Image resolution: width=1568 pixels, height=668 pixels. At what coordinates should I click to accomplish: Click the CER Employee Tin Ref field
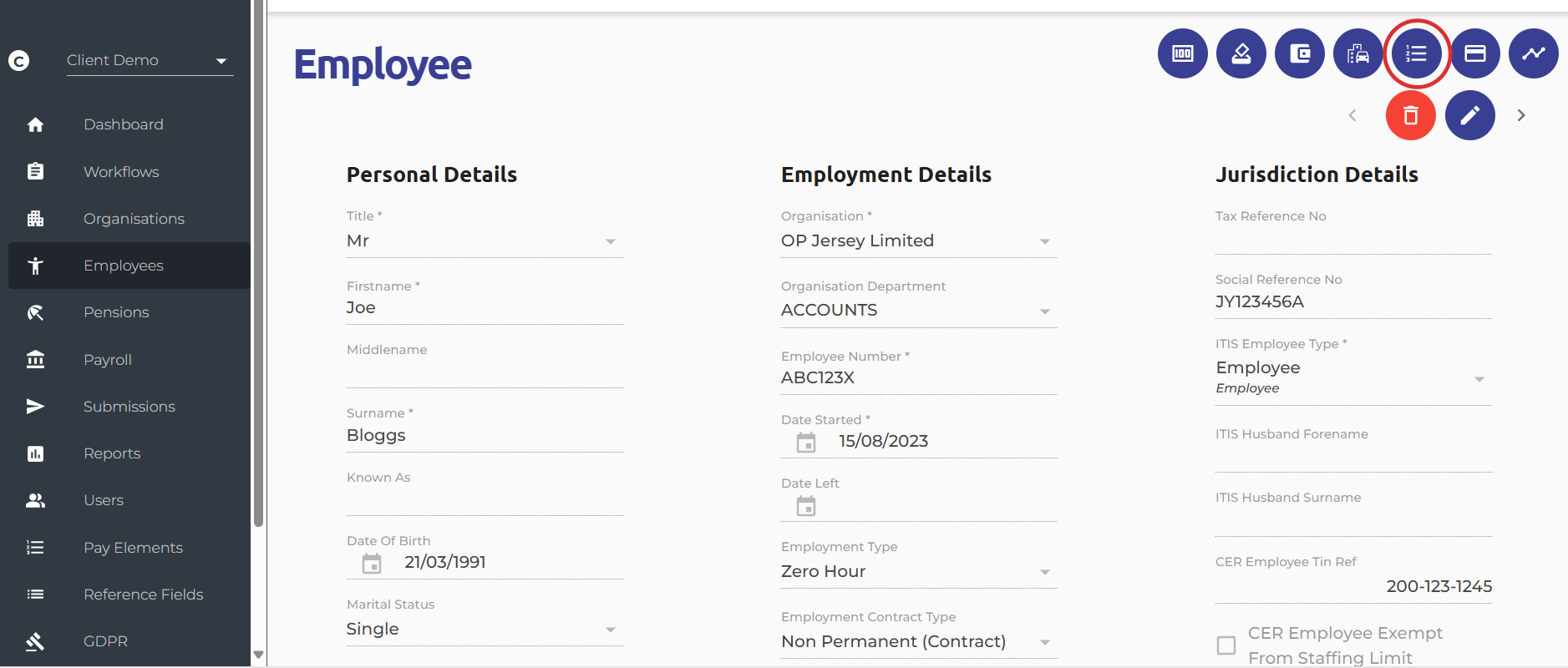coord(1353,586)
